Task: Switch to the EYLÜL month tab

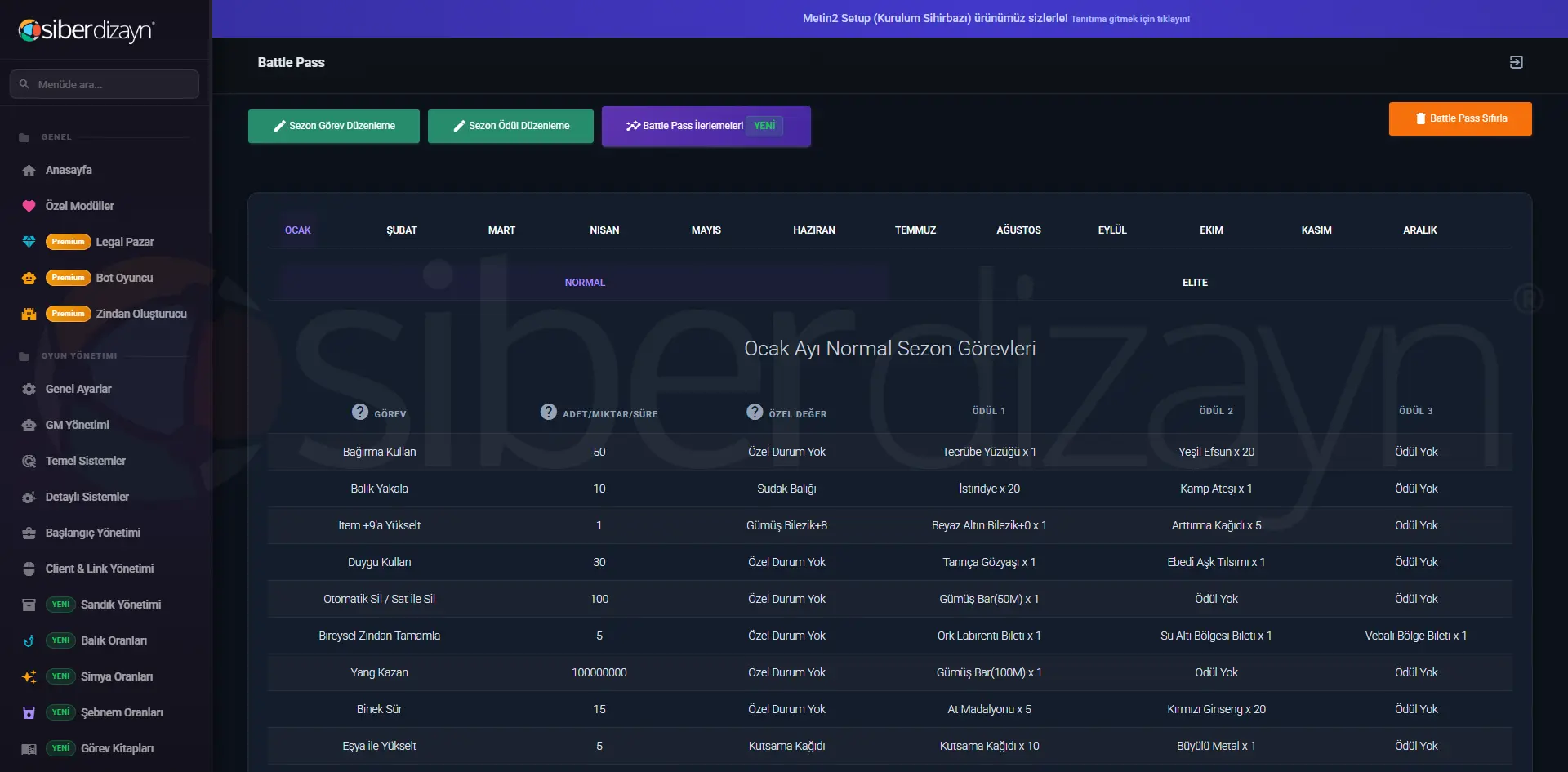Action: [x=1112, y=230]
